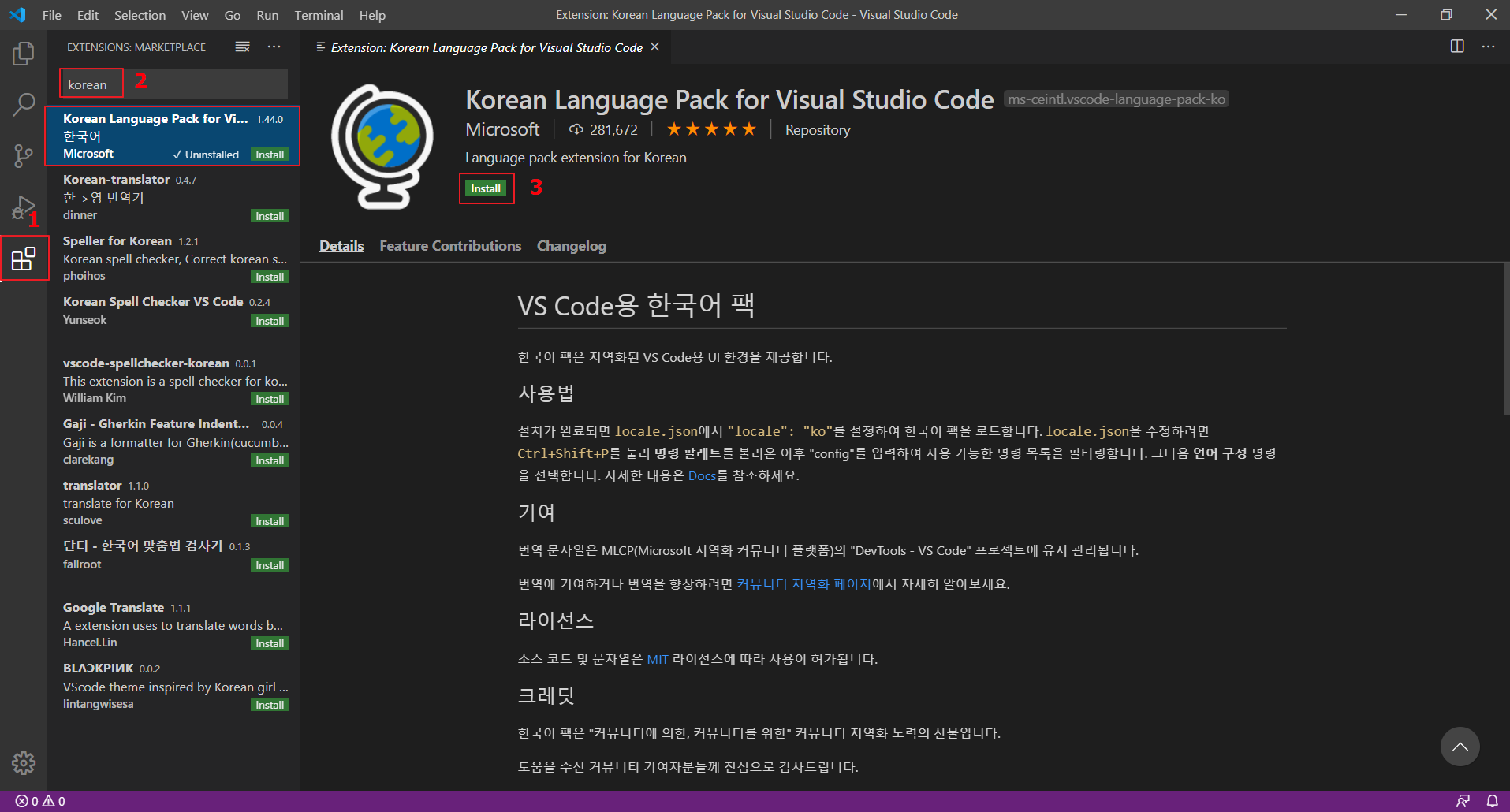This screenshot has height=812, width=1510.
Task: Install Korean Language Pack from details page
Action: 486,188
